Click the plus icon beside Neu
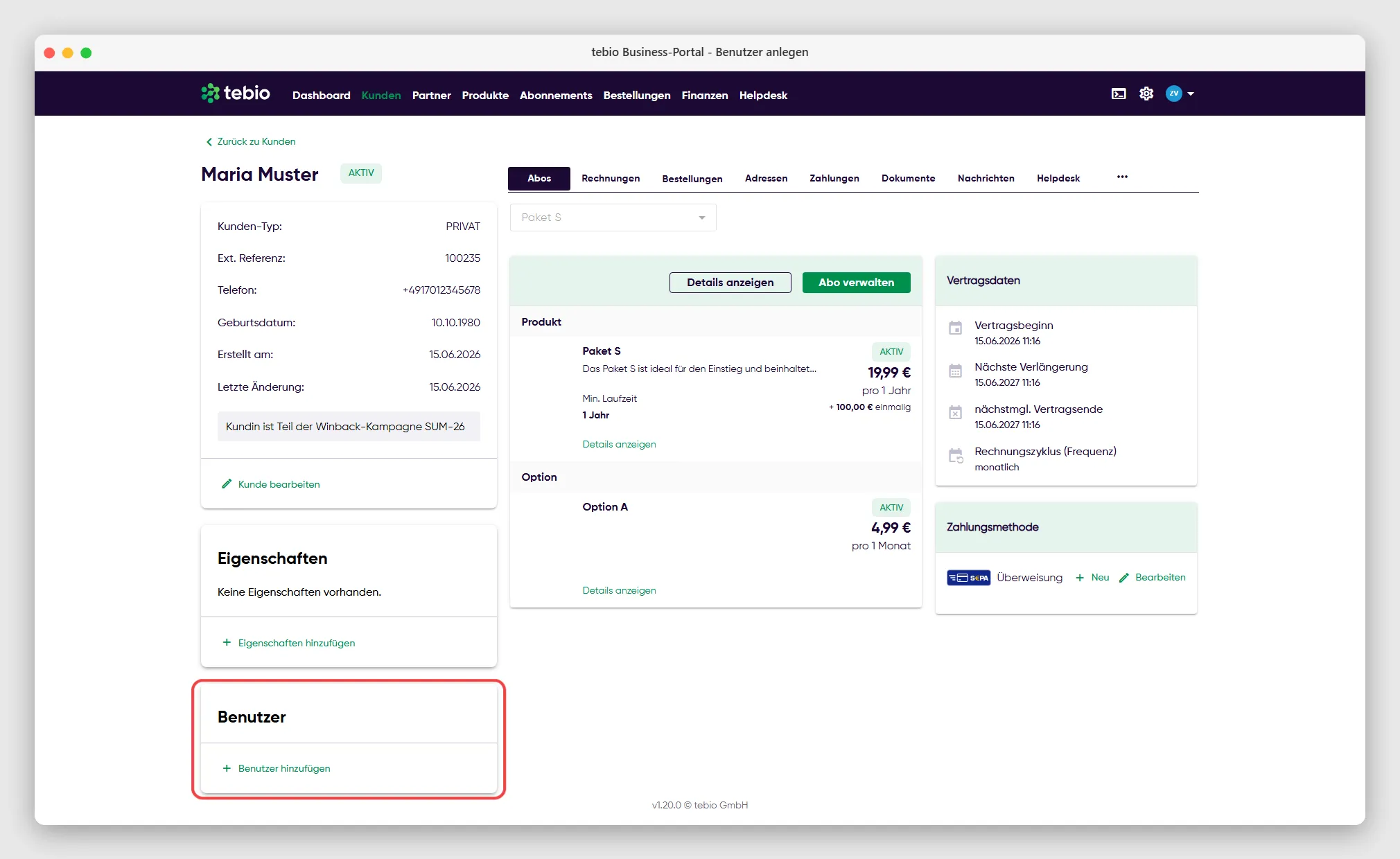This screenshot has height=859, width=1400. point(1080,578)
